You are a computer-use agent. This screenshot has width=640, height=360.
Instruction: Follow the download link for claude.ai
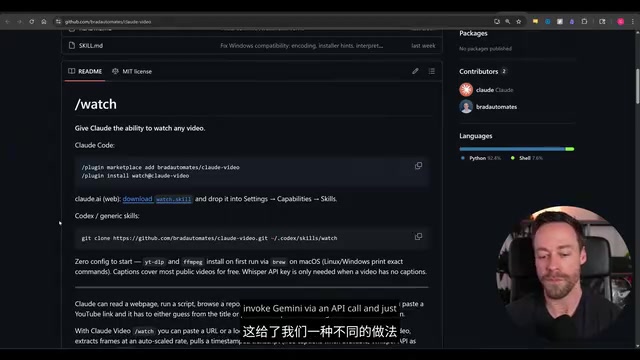[x=138, y=199]
